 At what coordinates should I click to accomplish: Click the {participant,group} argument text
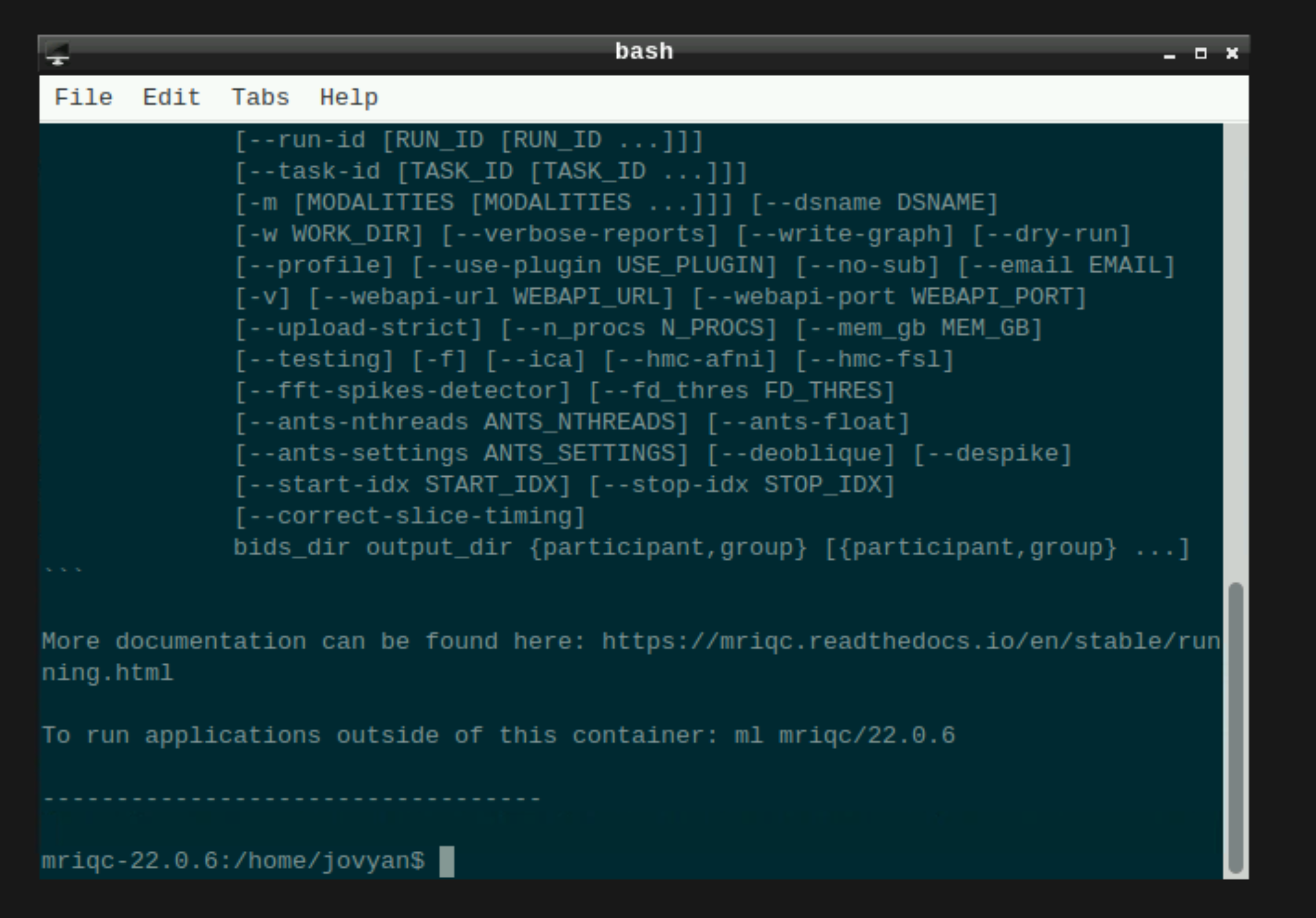tap(670, 546)
